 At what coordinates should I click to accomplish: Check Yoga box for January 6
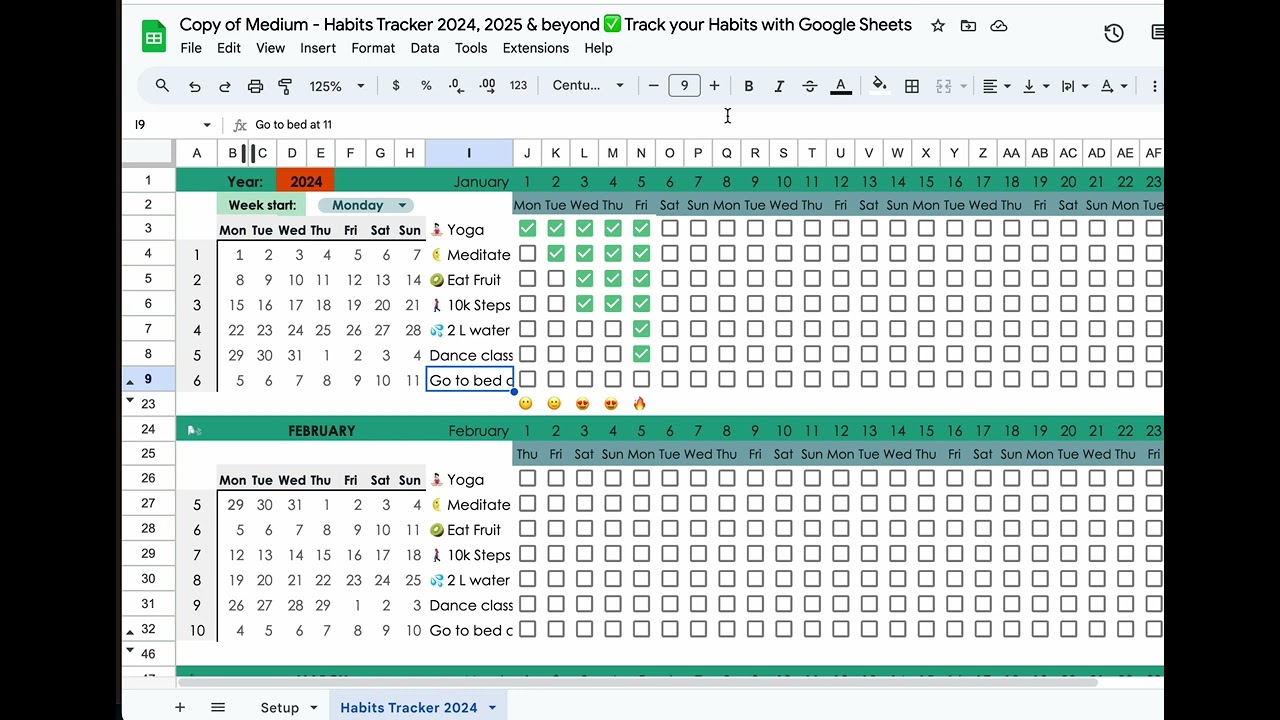[x=670, y=229]
